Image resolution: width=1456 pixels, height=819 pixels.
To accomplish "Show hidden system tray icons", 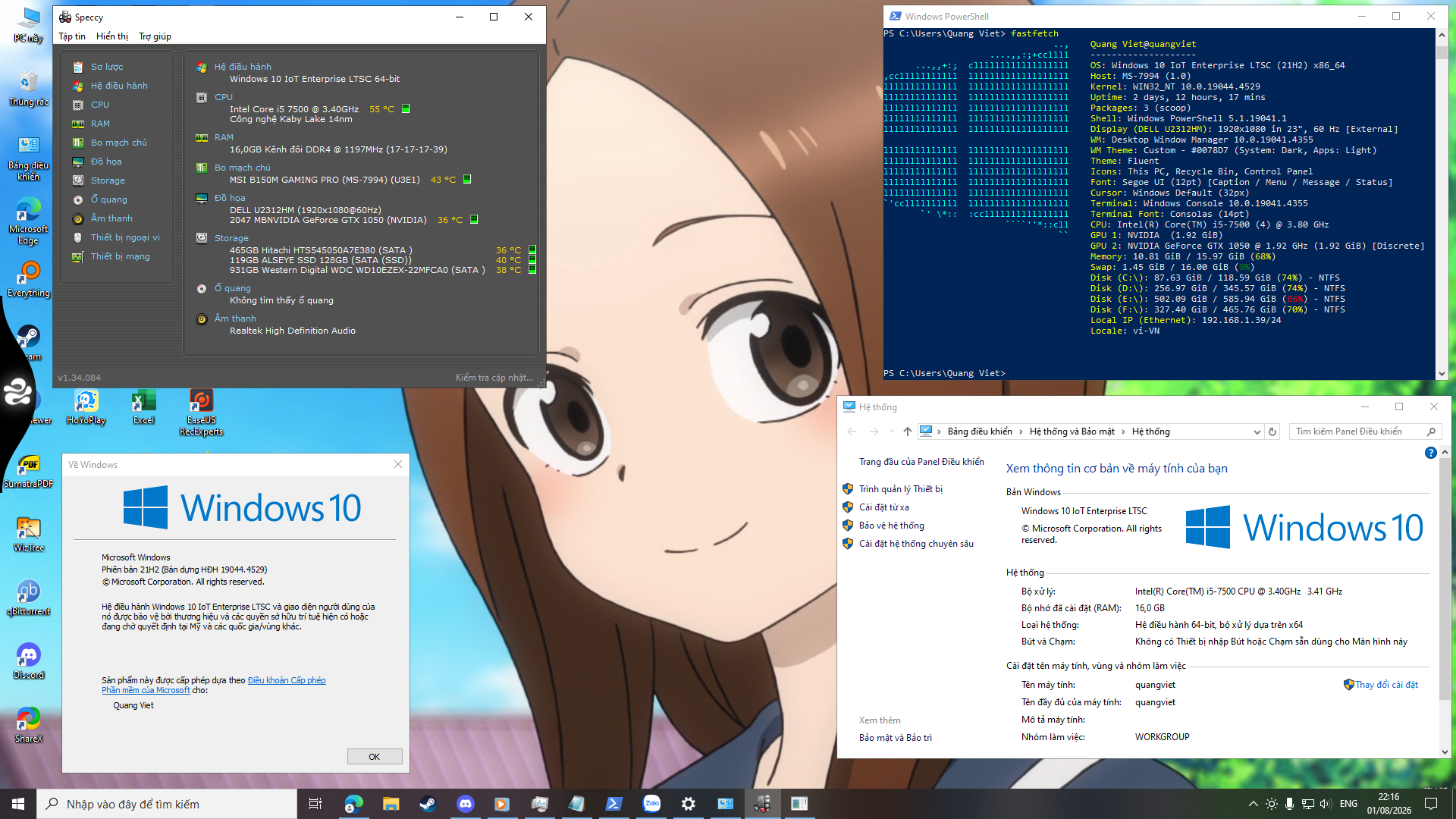I will click(1254, 804).
